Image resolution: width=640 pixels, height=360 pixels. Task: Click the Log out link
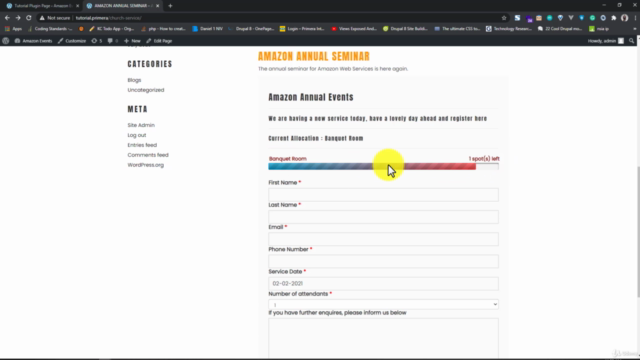point(137,135)
